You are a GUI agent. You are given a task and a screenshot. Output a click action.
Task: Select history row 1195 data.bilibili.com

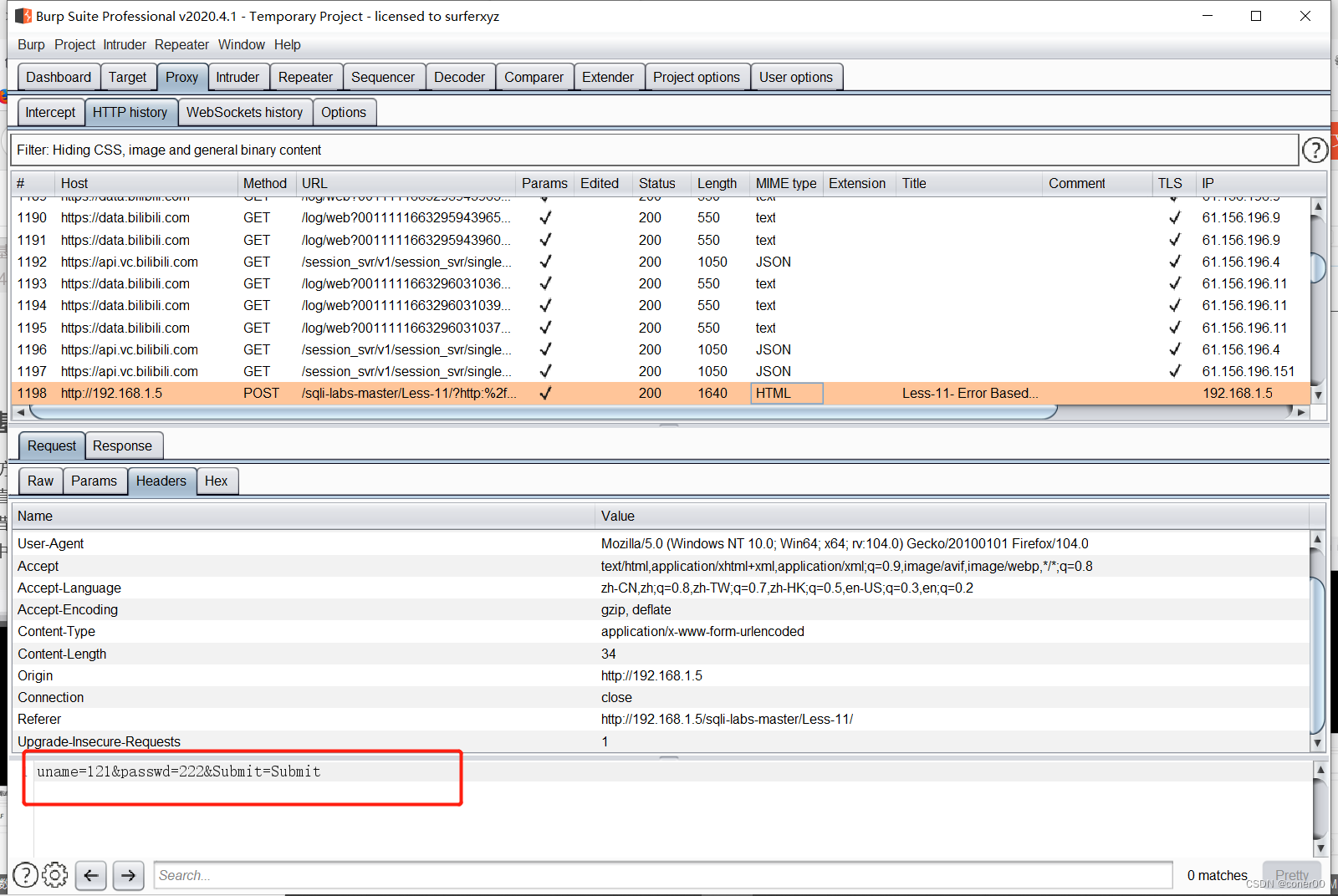pos(661,328)
